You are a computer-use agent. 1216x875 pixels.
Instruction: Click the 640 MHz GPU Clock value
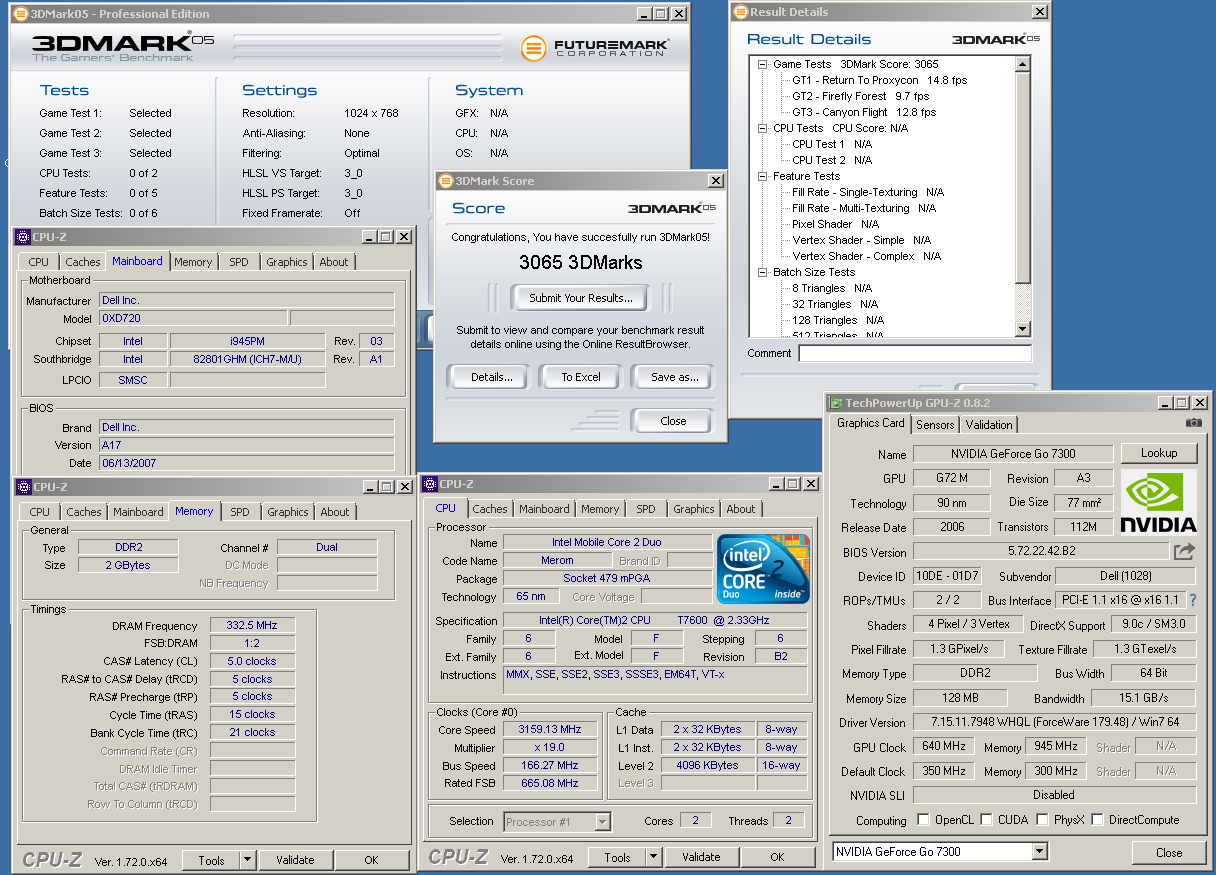(943, 747)
